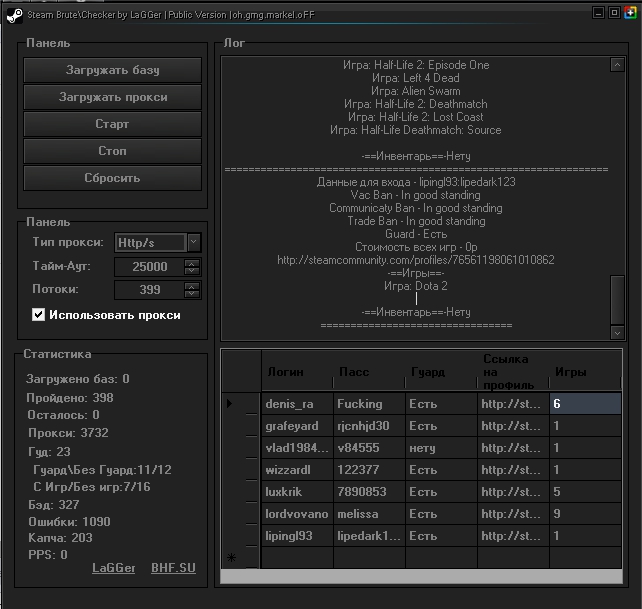Viewport: 642px width, 609px height.
Task: Click the log line Игра: Dota 2
Action: click(416, 286)
